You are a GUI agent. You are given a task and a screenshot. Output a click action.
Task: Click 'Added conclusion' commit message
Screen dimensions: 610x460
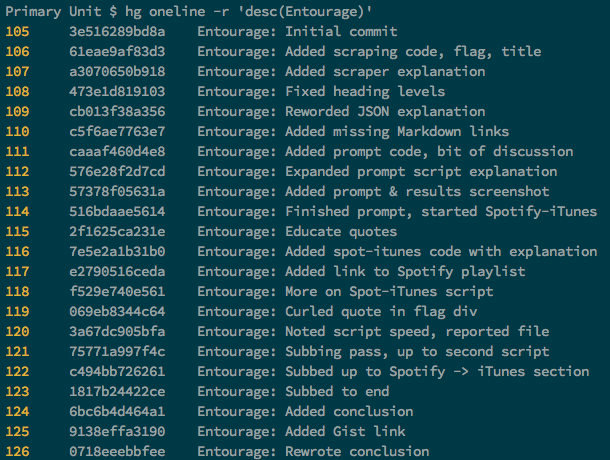click(x=349, y=412)
